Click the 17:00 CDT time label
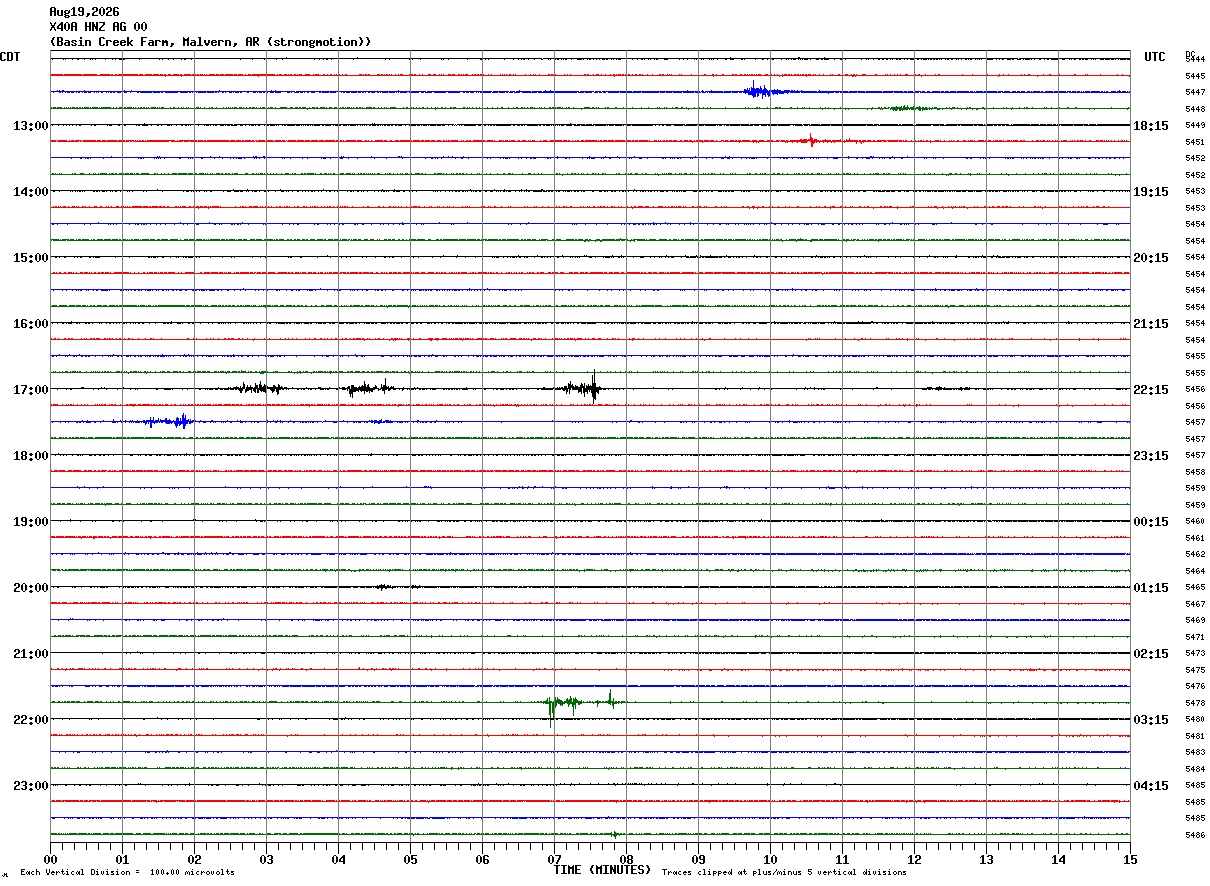The width and height of the screenshot is (1210, 886). pos(30,390)
